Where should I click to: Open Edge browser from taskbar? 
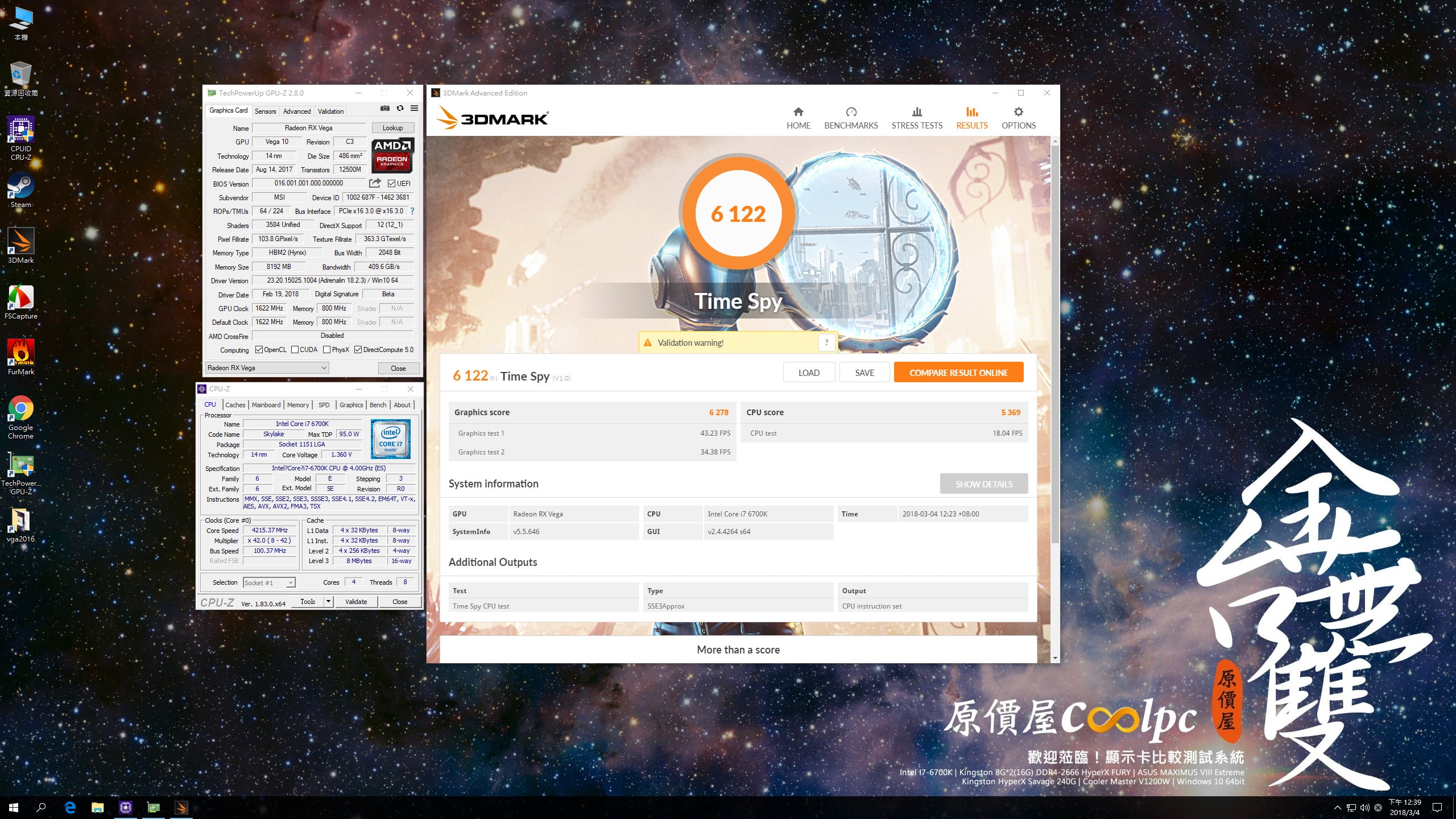(70, 808)
